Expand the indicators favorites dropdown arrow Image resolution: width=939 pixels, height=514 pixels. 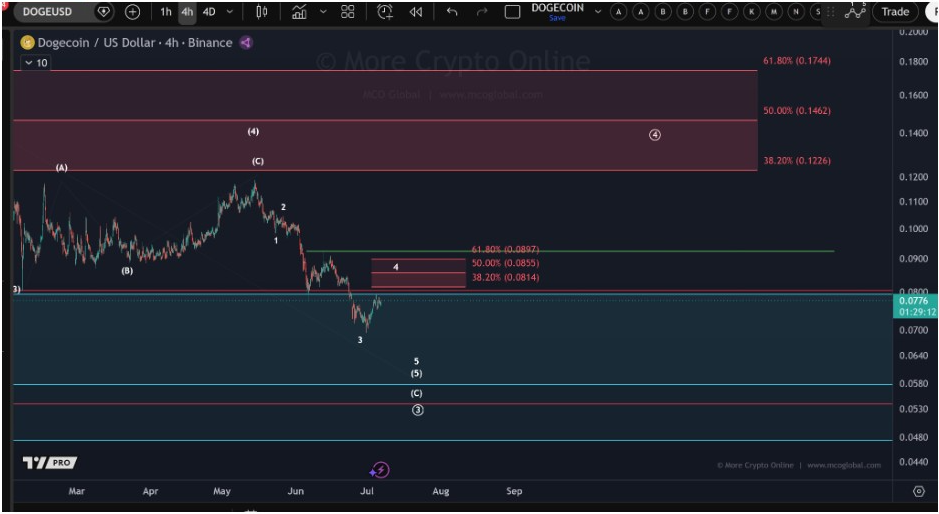[323, 11]
